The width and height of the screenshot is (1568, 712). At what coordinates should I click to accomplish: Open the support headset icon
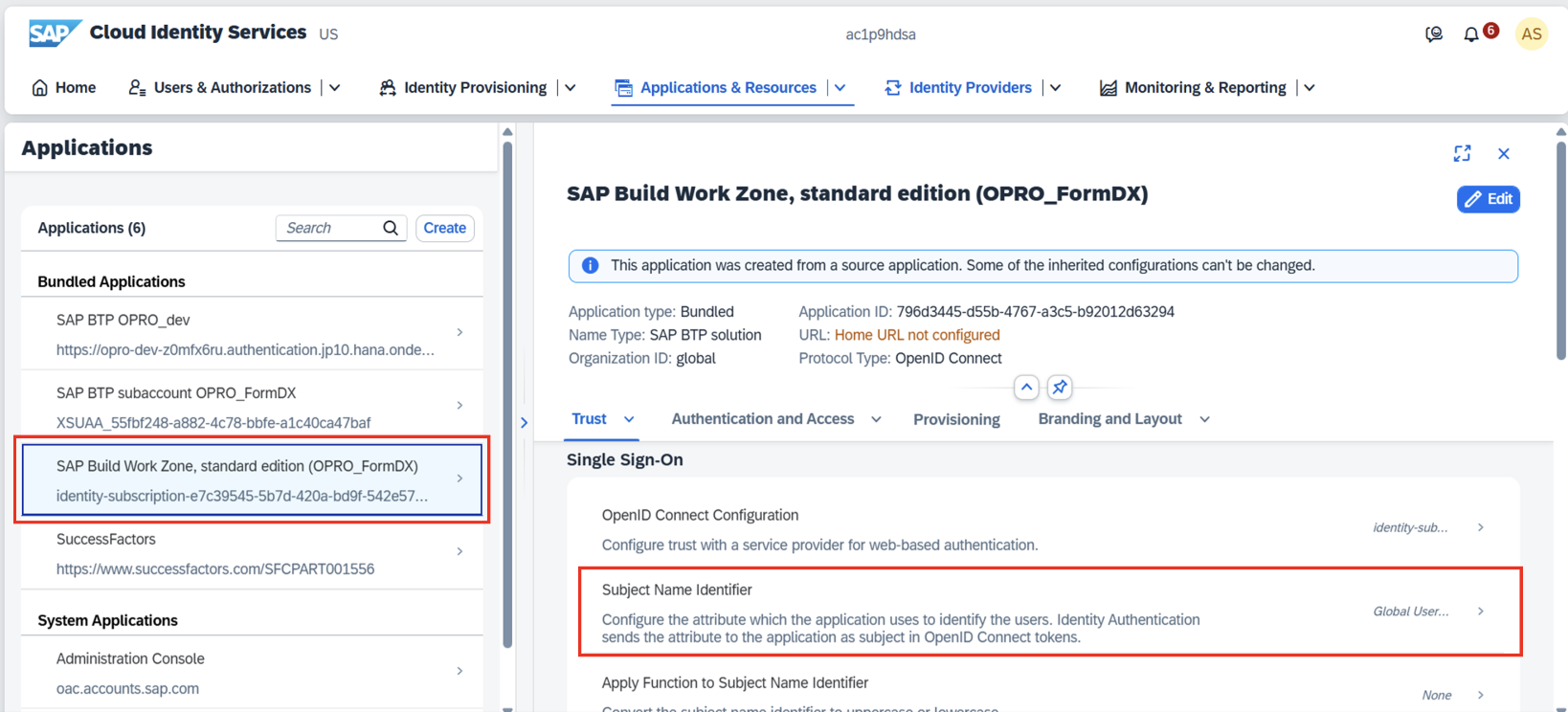1434,34
